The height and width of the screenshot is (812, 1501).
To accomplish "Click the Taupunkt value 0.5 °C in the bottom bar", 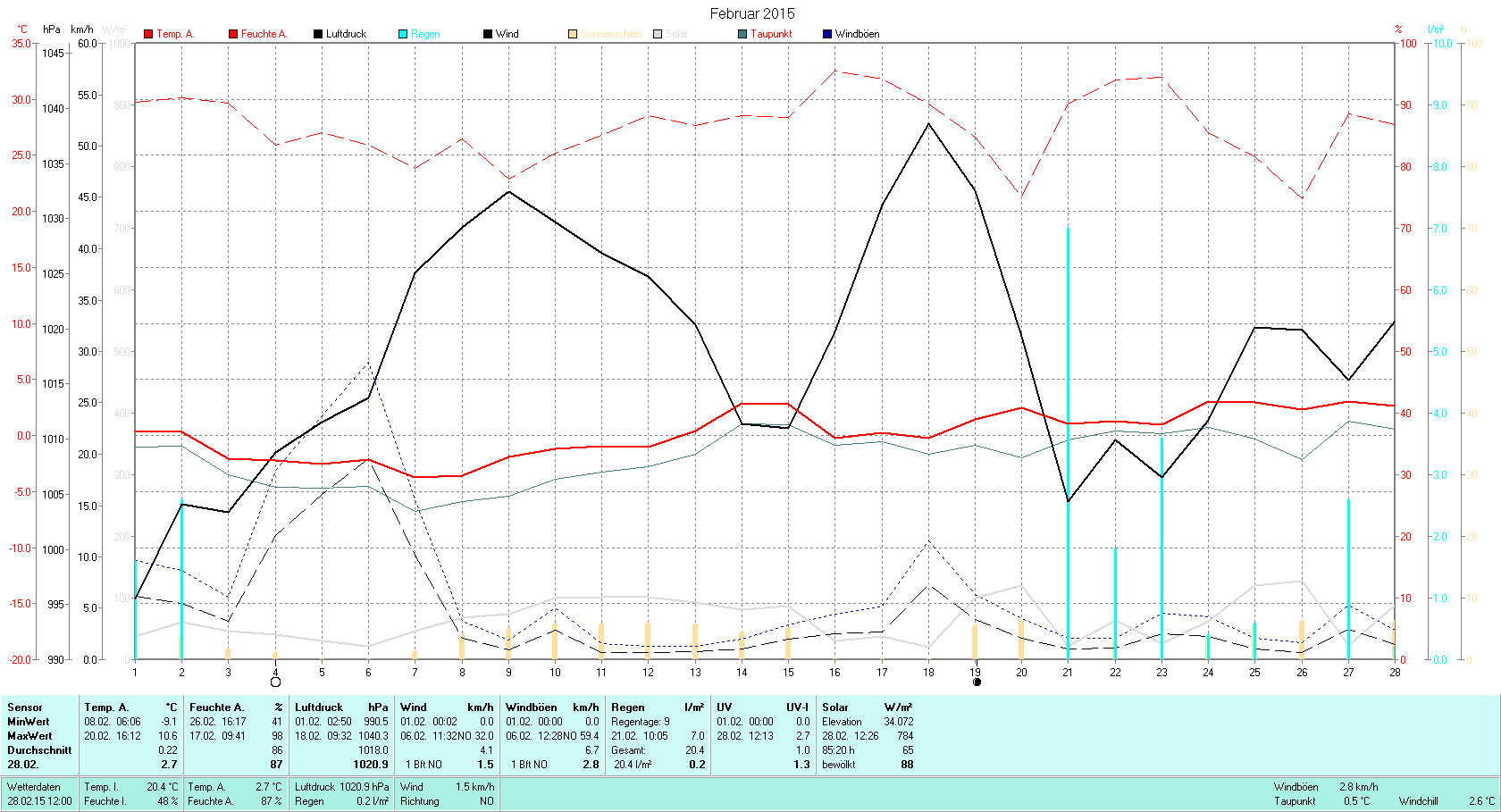I will coord(1356,801).
